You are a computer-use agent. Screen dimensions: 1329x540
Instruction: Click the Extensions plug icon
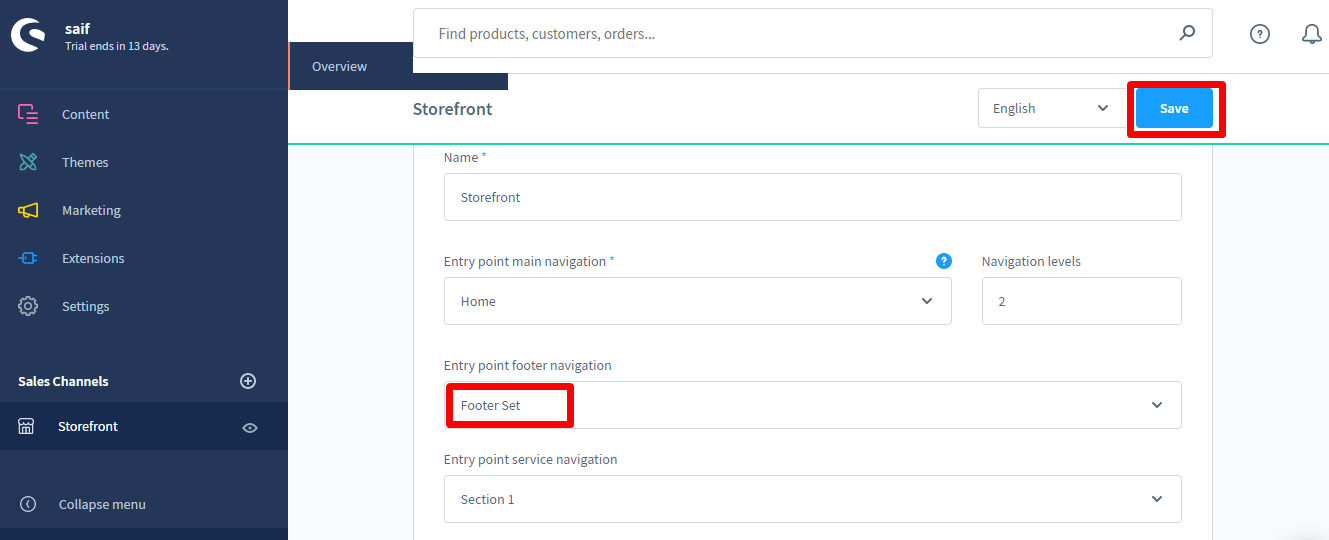(x=28, y=258)
